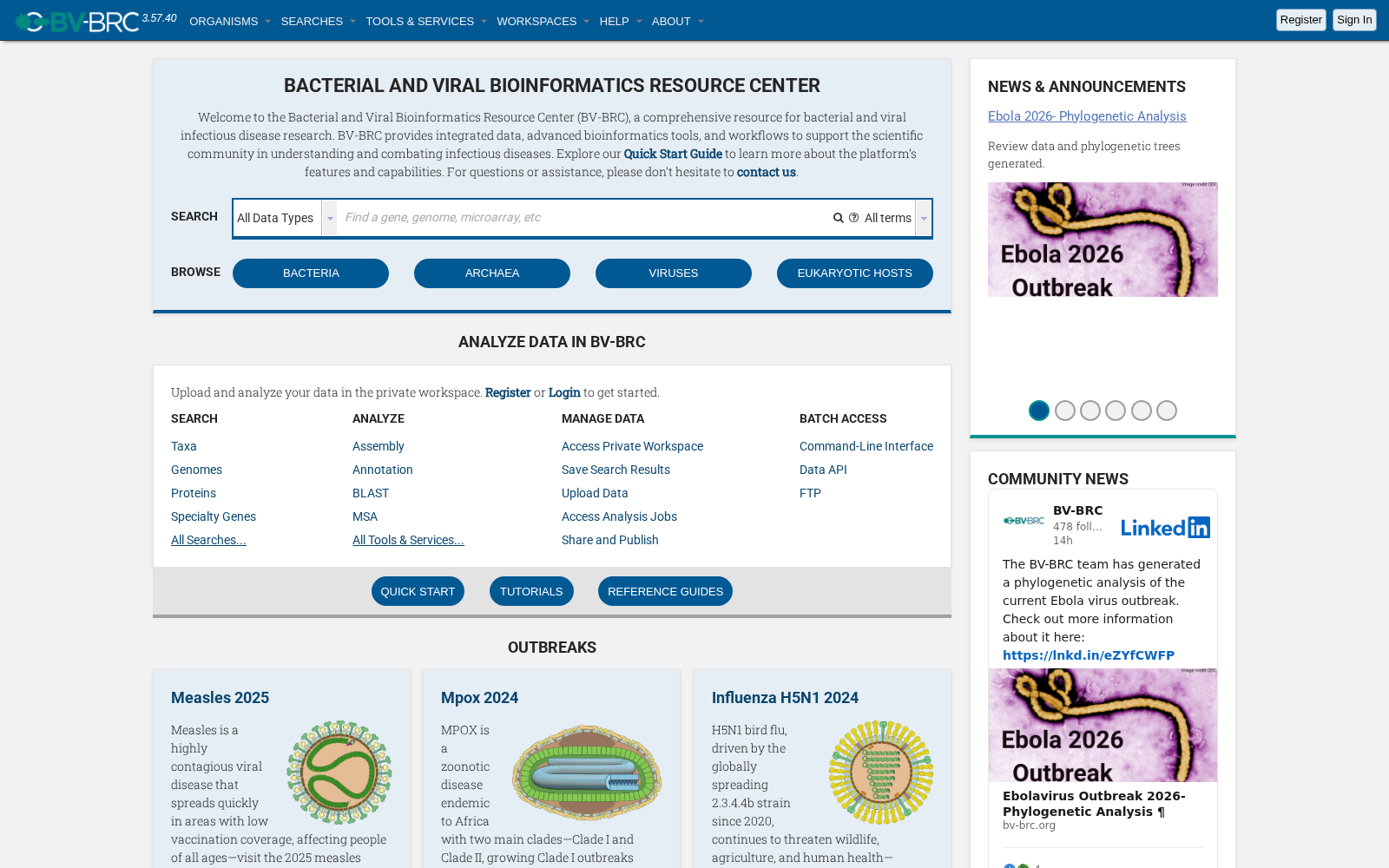Select sixth news carousel dot
The width and height of the screenshot is (1389, 868).
(1167, 411)
